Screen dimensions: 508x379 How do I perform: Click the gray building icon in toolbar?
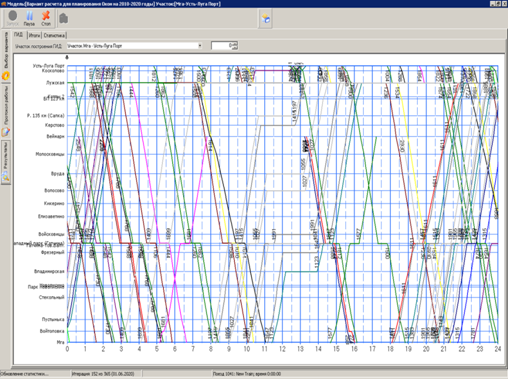[x=64, y=18]
